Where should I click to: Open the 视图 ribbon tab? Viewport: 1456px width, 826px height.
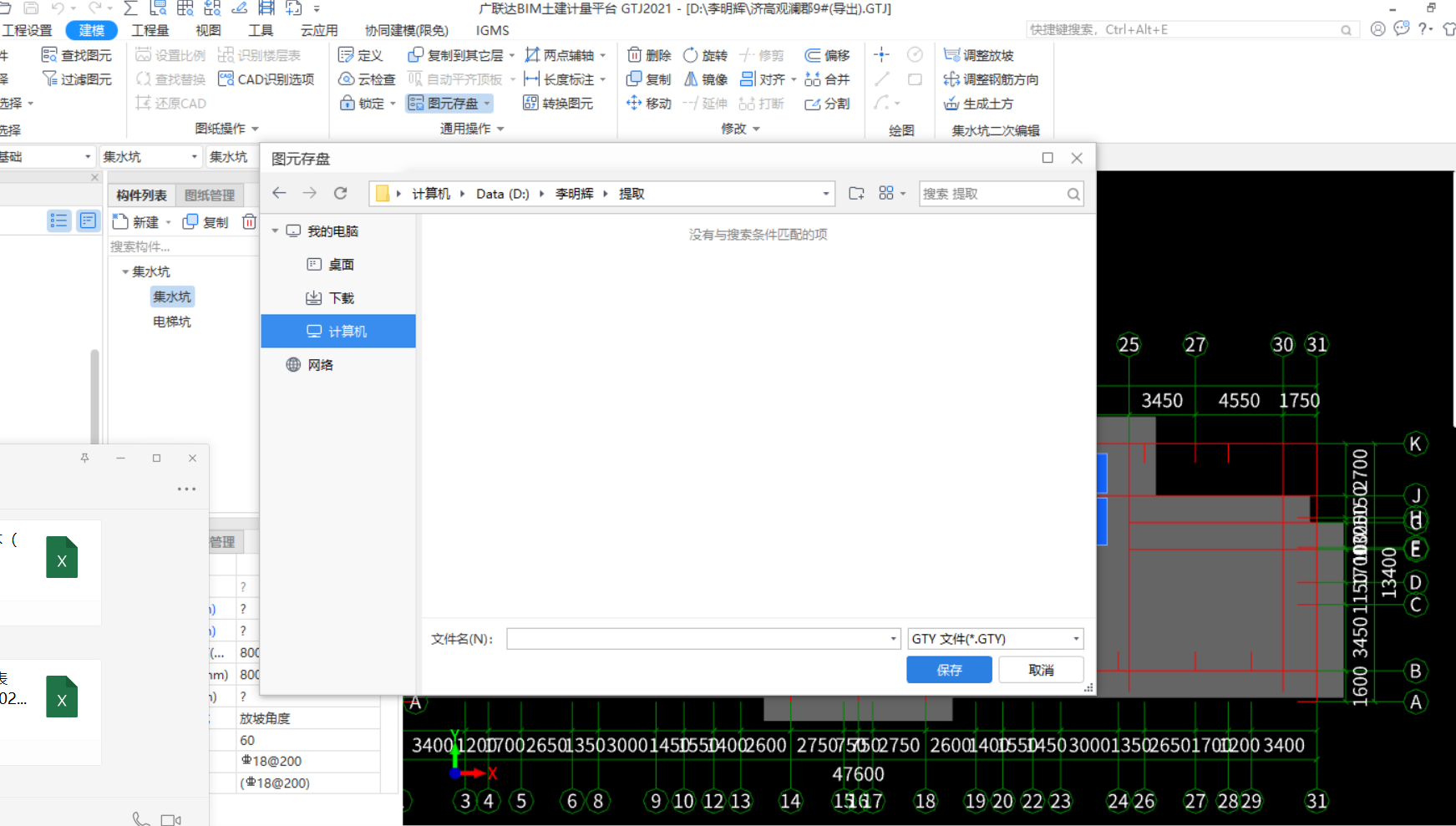[x=208, y=30]
